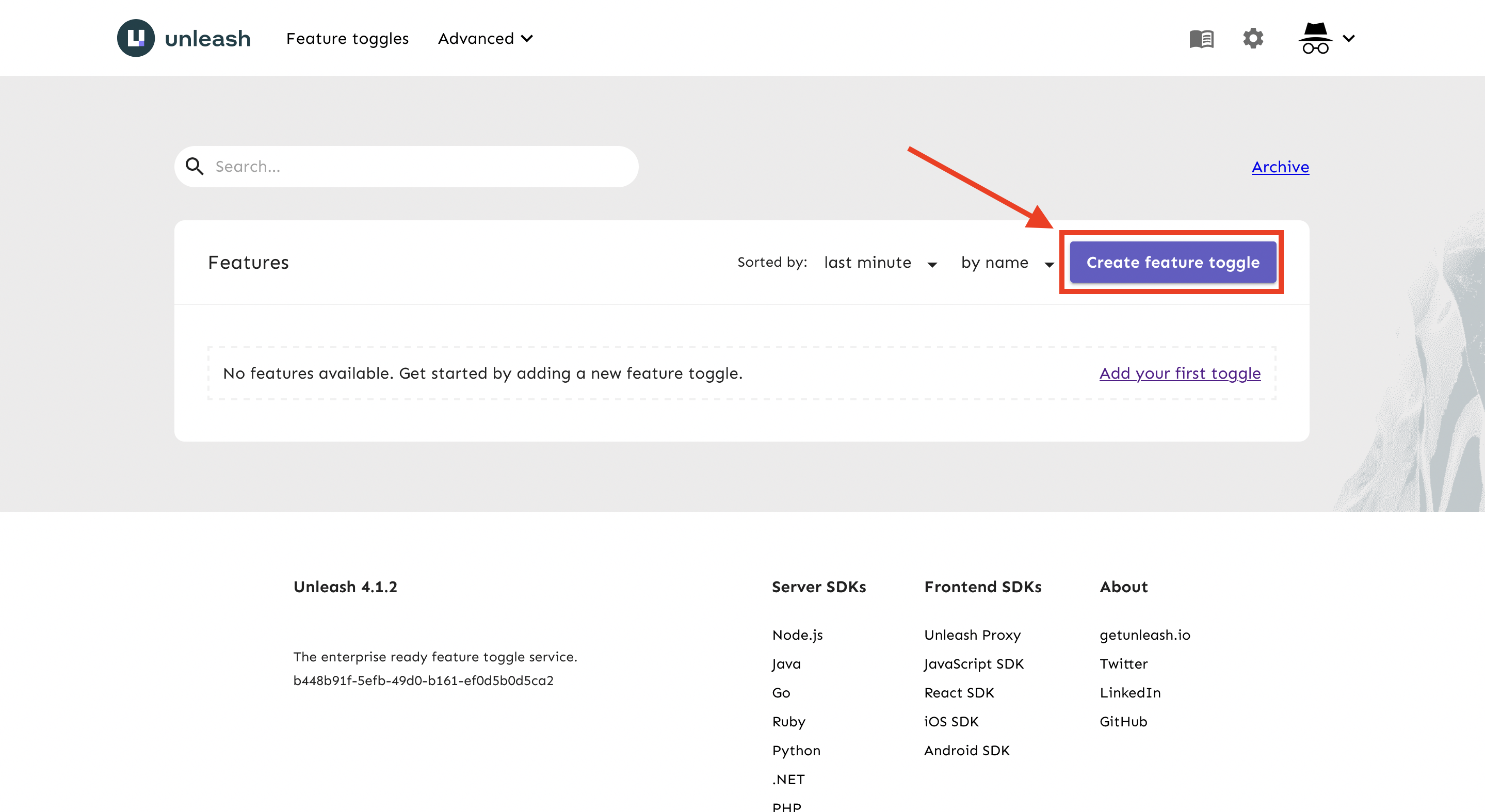The height and width of the screenshot is (812, 1485).
Task: Click the unleash brand name text
Action: tap(207, 39)
